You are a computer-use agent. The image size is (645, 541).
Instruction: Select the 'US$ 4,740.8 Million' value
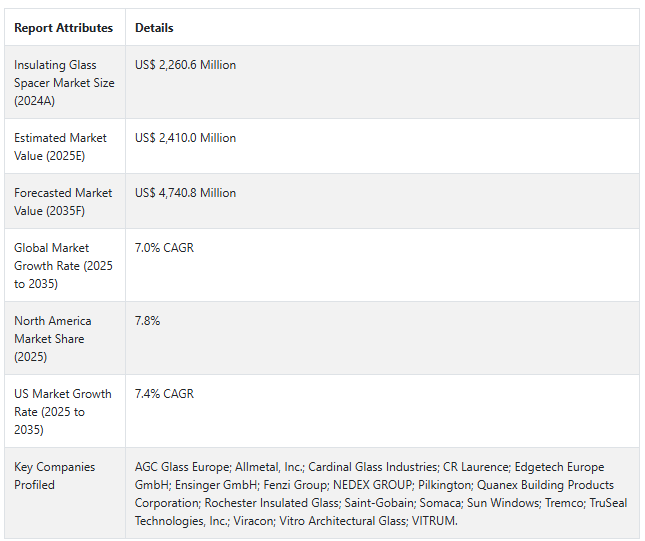point(185,193)
